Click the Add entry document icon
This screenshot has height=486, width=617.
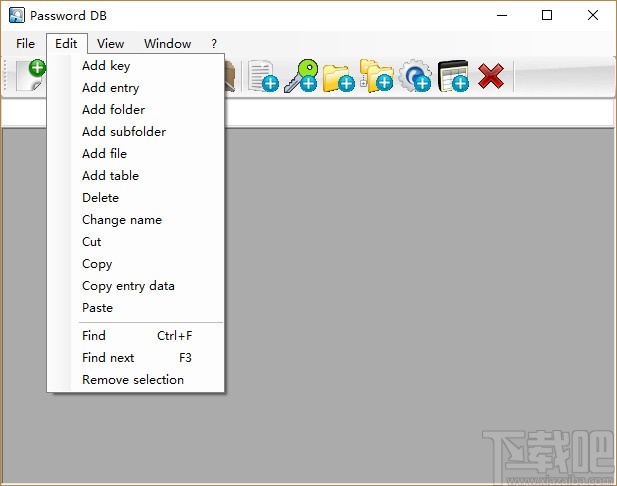tap(263, 76)
